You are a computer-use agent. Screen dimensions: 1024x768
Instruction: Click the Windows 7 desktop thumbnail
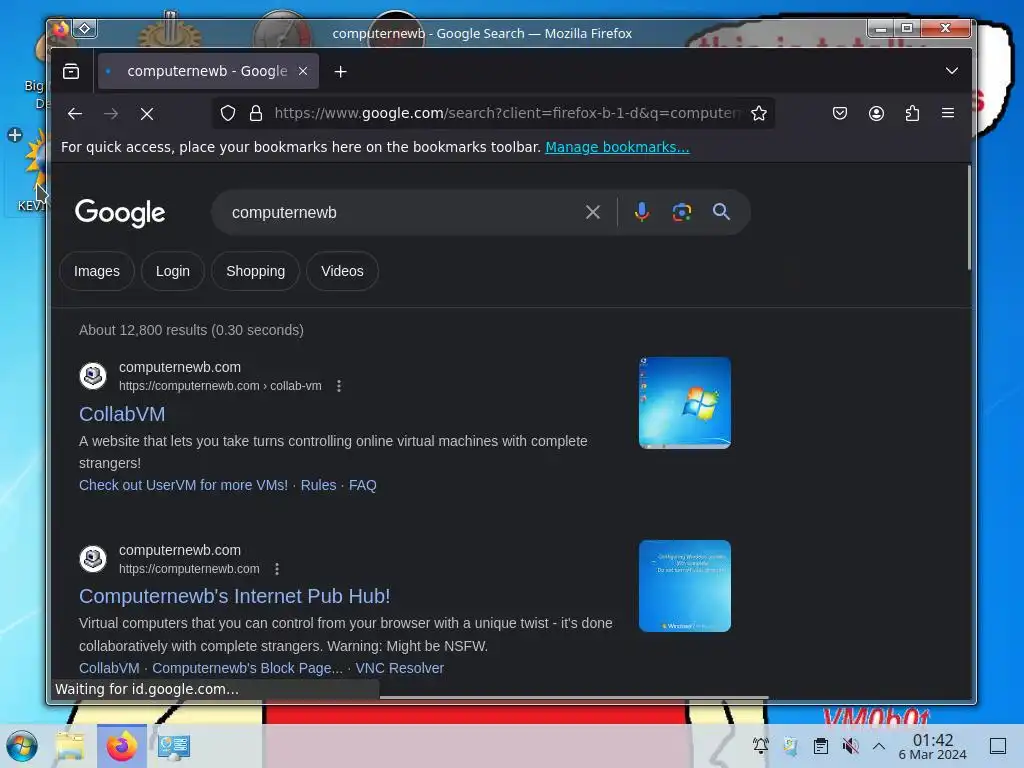[684, 403]
